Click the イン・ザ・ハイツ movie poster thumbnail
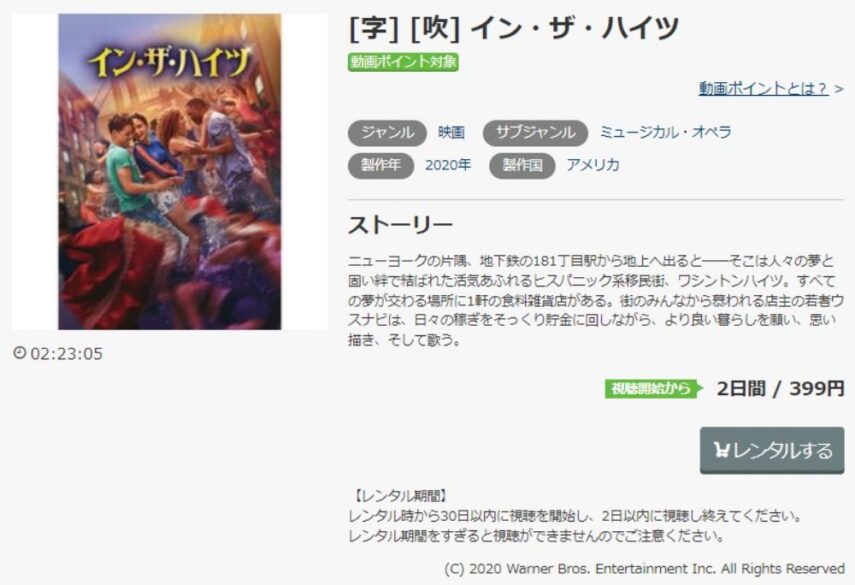Image resolution: width=855 pixels, height=585 pixels. tap(170, 172)
